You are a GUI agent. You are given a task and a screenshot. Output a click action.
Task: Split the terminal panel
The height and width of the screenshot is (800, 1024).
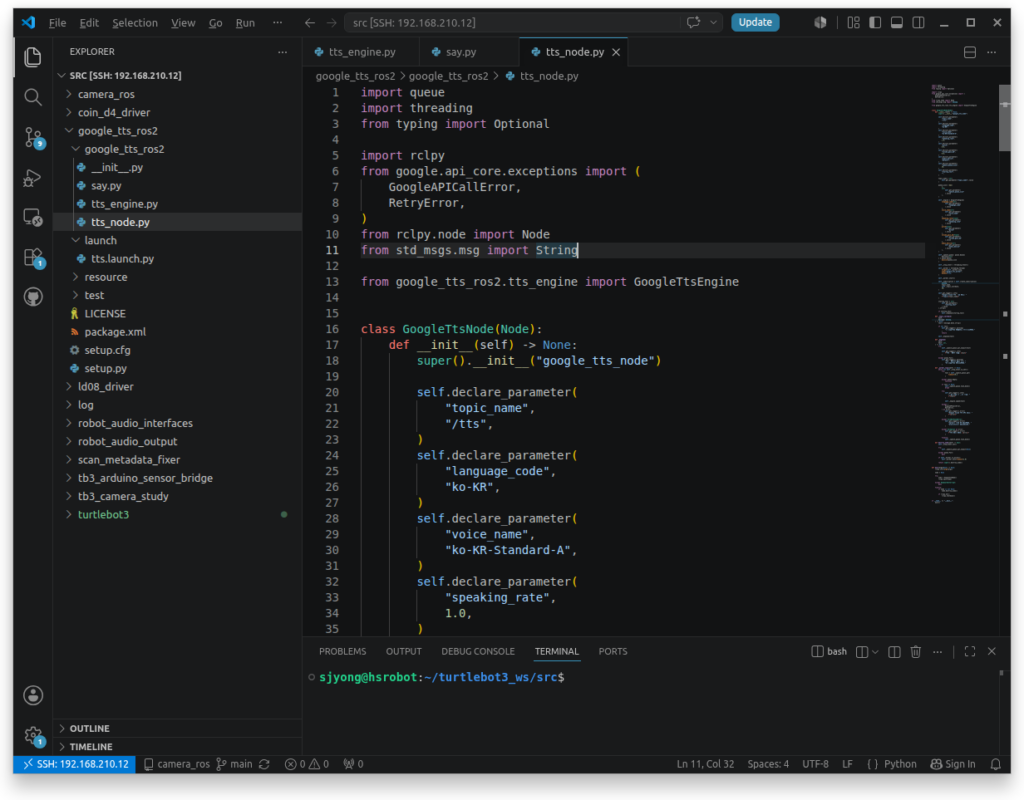pyautogui.click(x=894, y=652)
